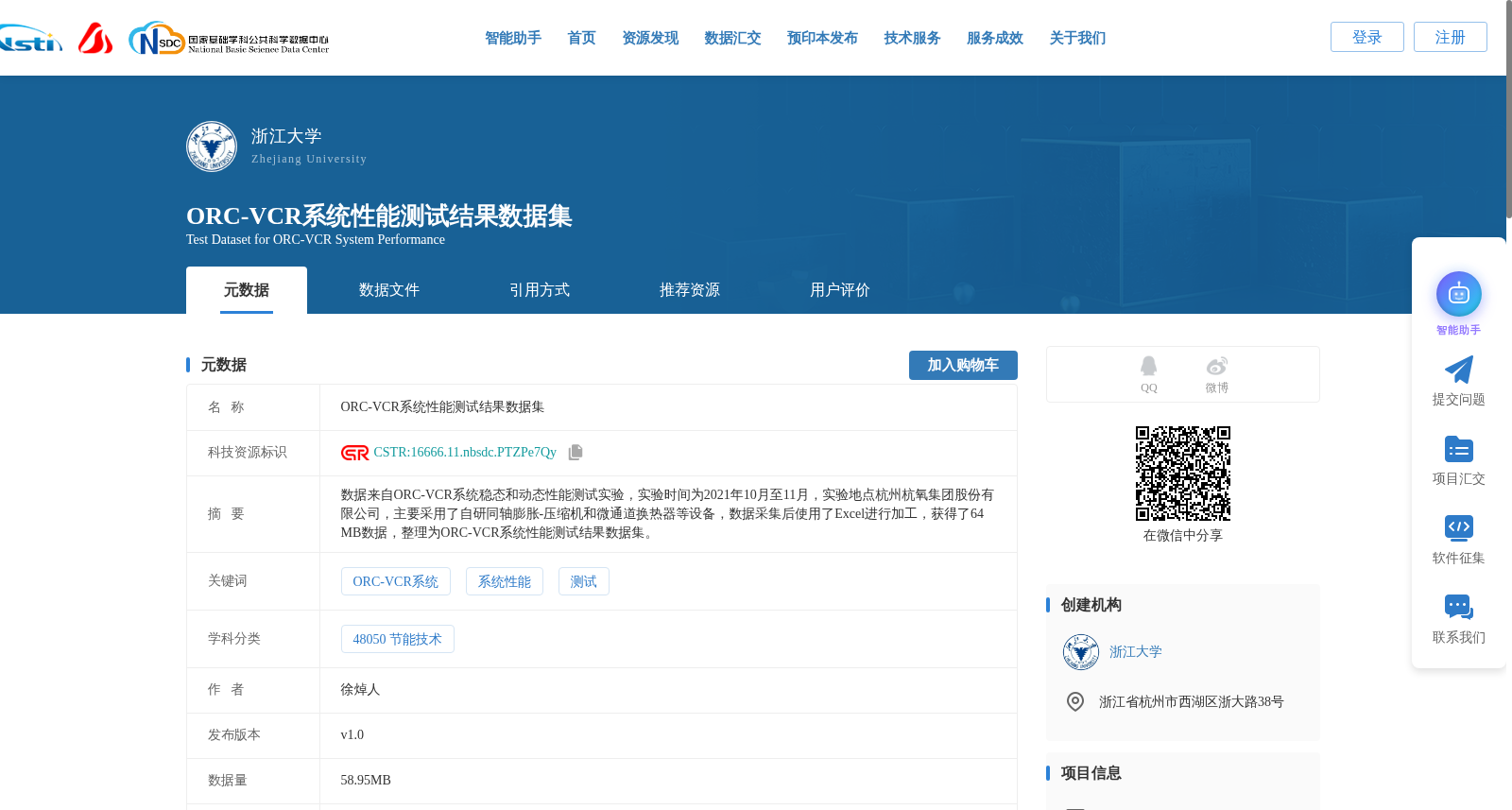Copy the CSTR identifier with copy icon
1512x810 pixels.
576,453
